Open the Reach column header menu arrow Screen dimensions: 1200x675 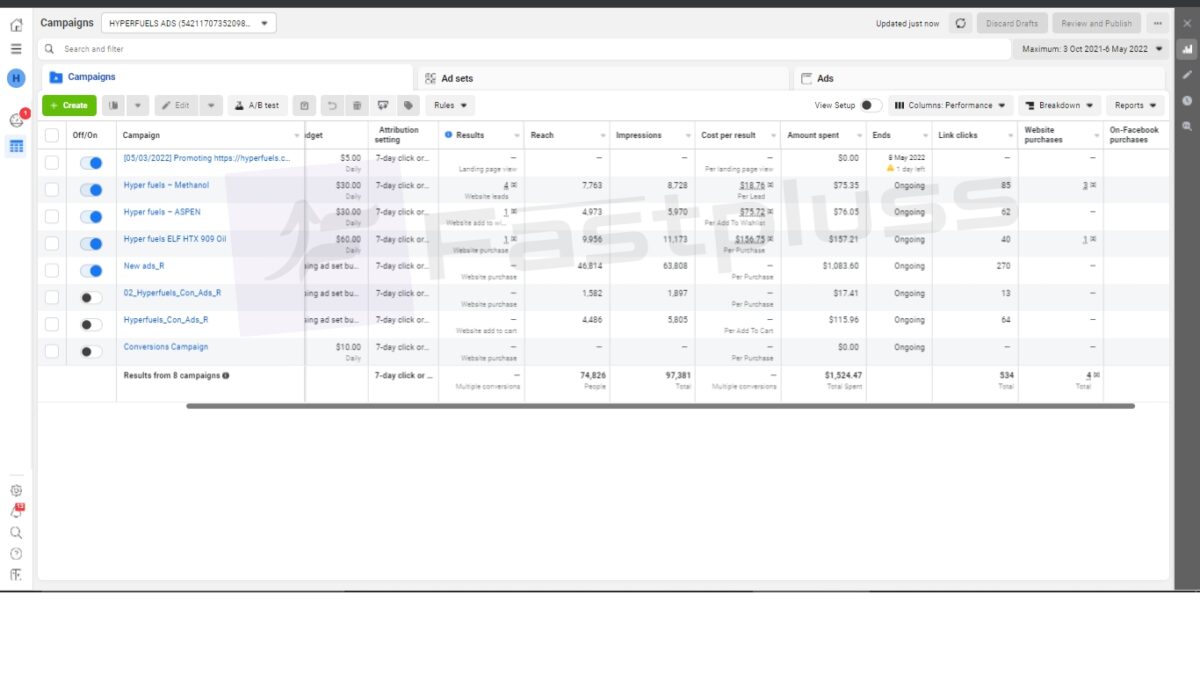click(x=603, y=136)
